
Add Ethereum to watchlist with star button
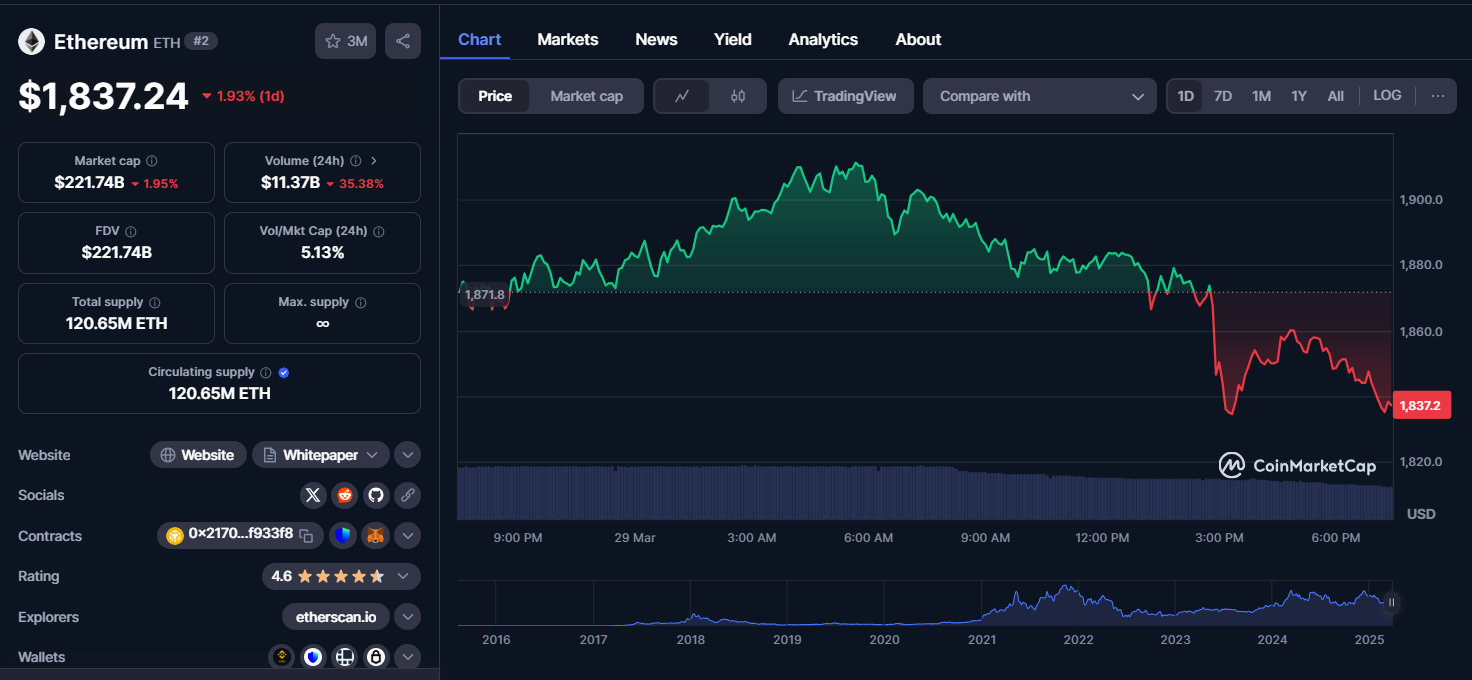pyautogui.click(x=345, y=41)
